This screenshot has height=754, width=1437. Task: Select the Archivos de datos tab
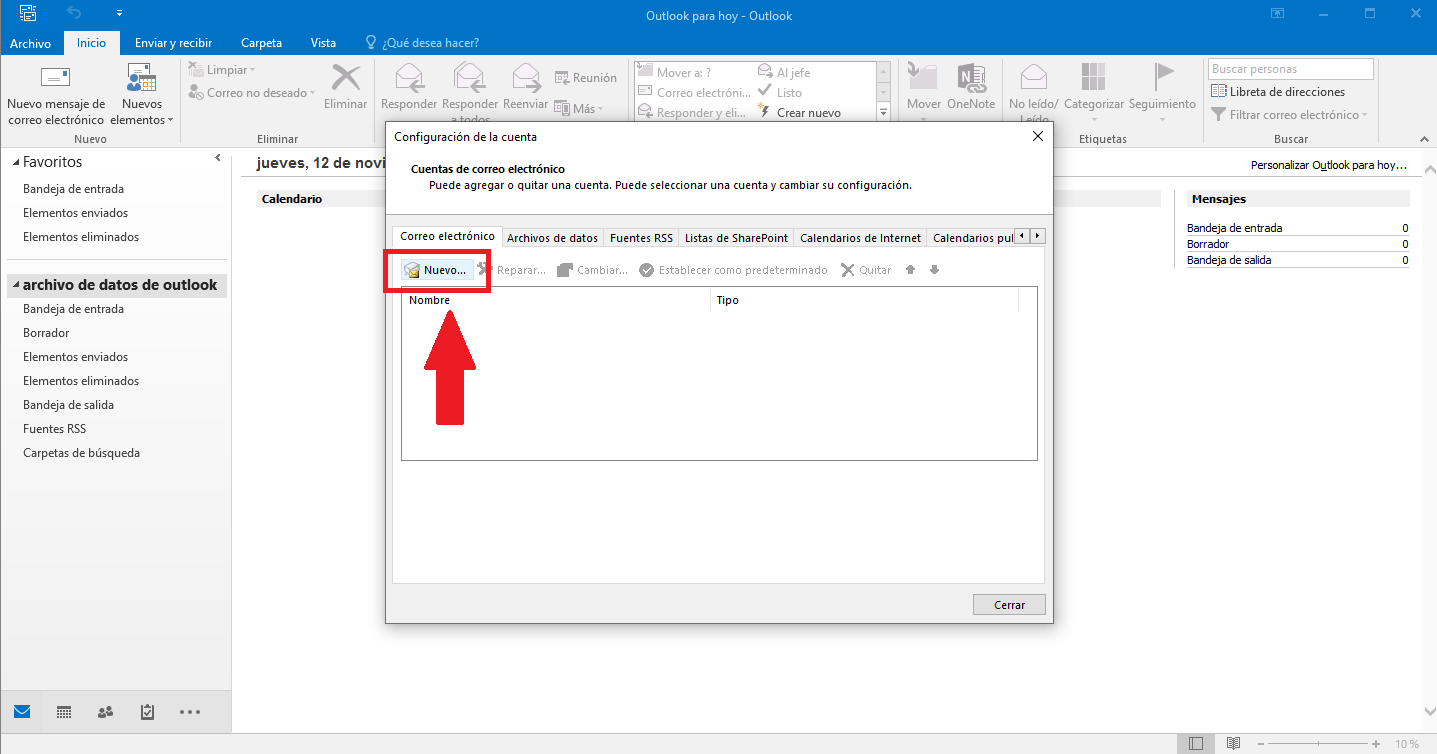(x=552, y=238)
